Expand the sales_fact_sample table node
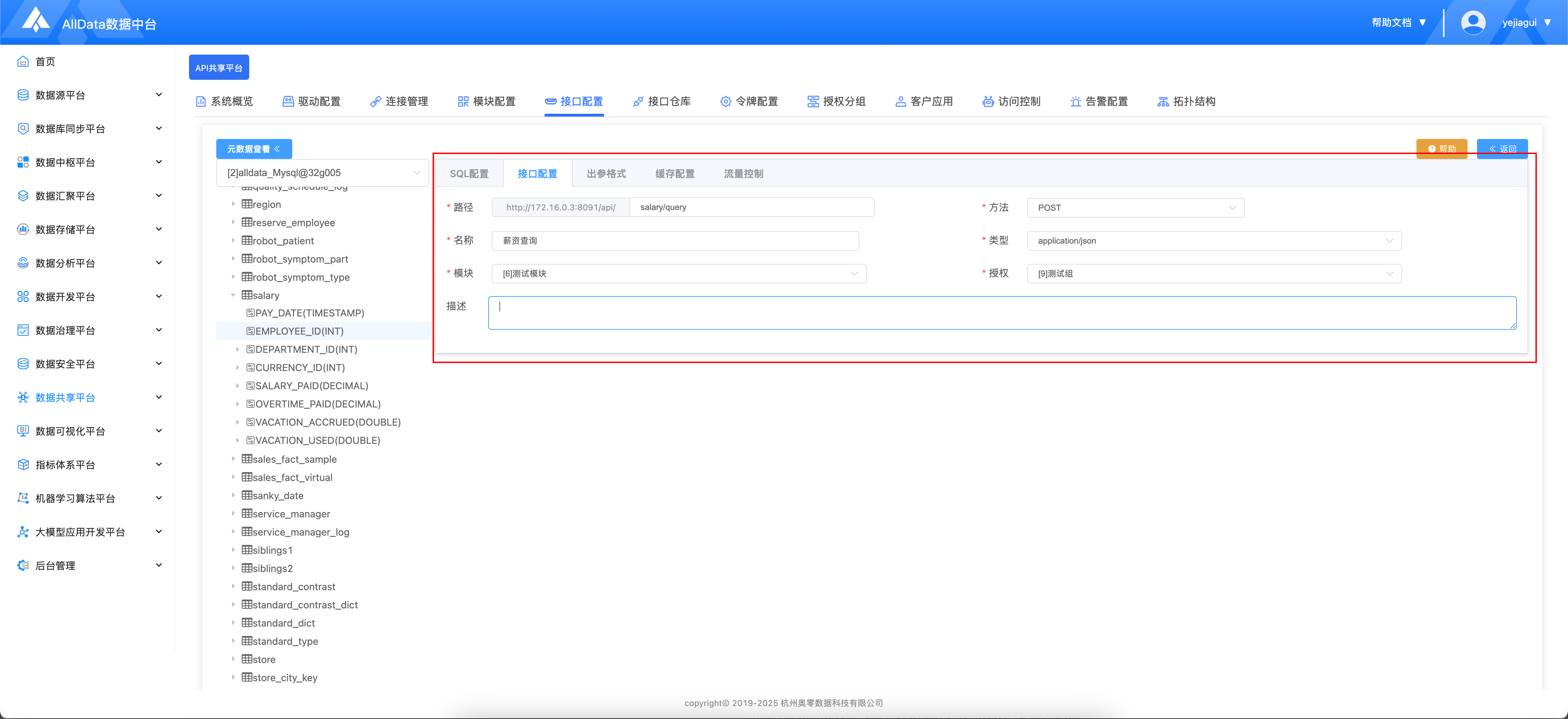This screenshot has height=719, width=1568. point(233,459)
